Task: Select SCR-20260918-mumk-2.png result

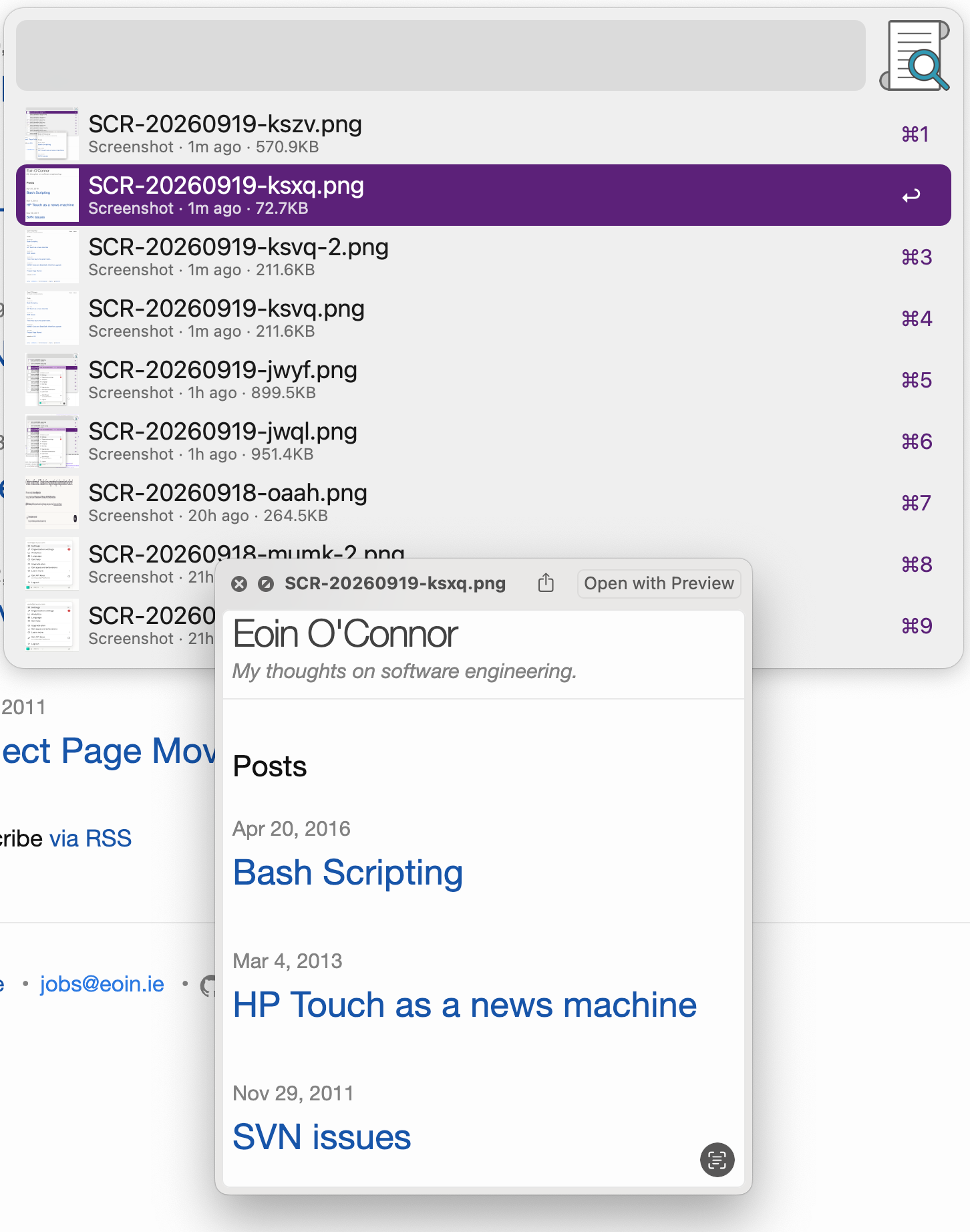Action: click(x=484, y=564)
